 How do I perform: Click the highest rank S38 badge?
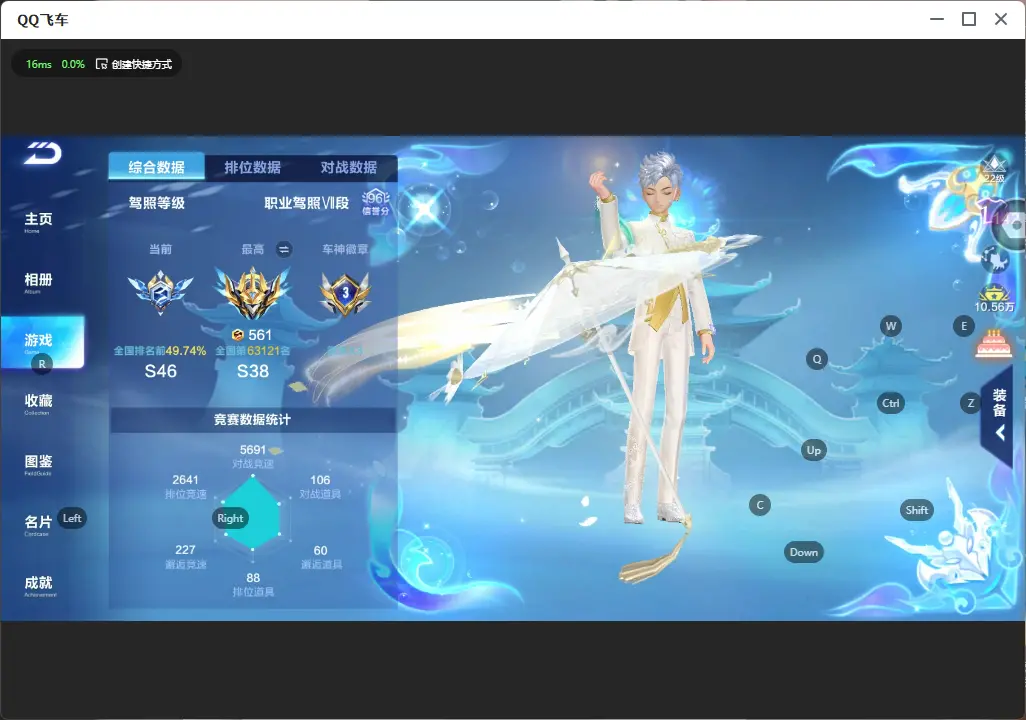point(253,292)
